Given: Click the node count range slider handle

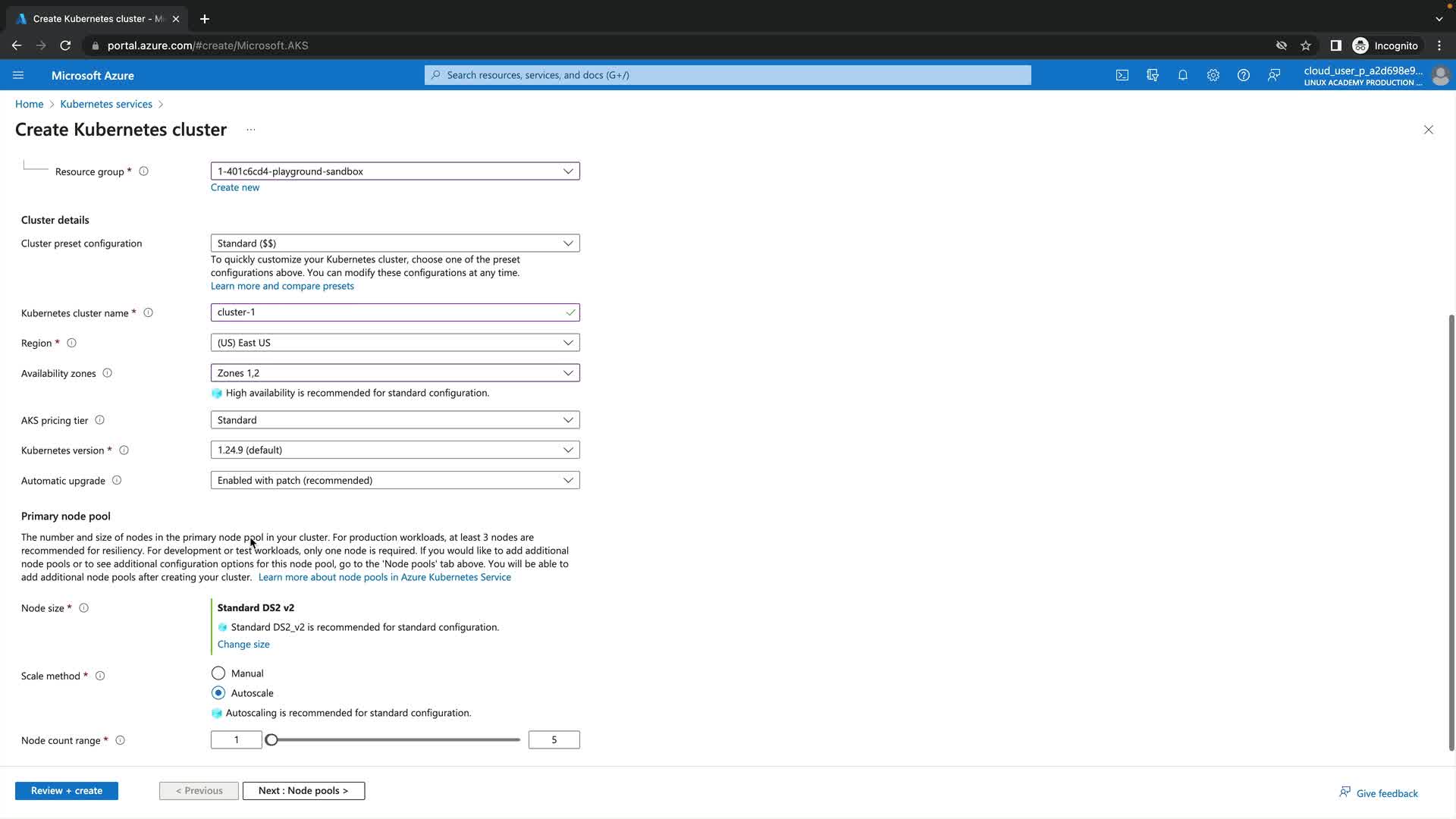Looking at the screenshot, I should (x=271, y=739).
